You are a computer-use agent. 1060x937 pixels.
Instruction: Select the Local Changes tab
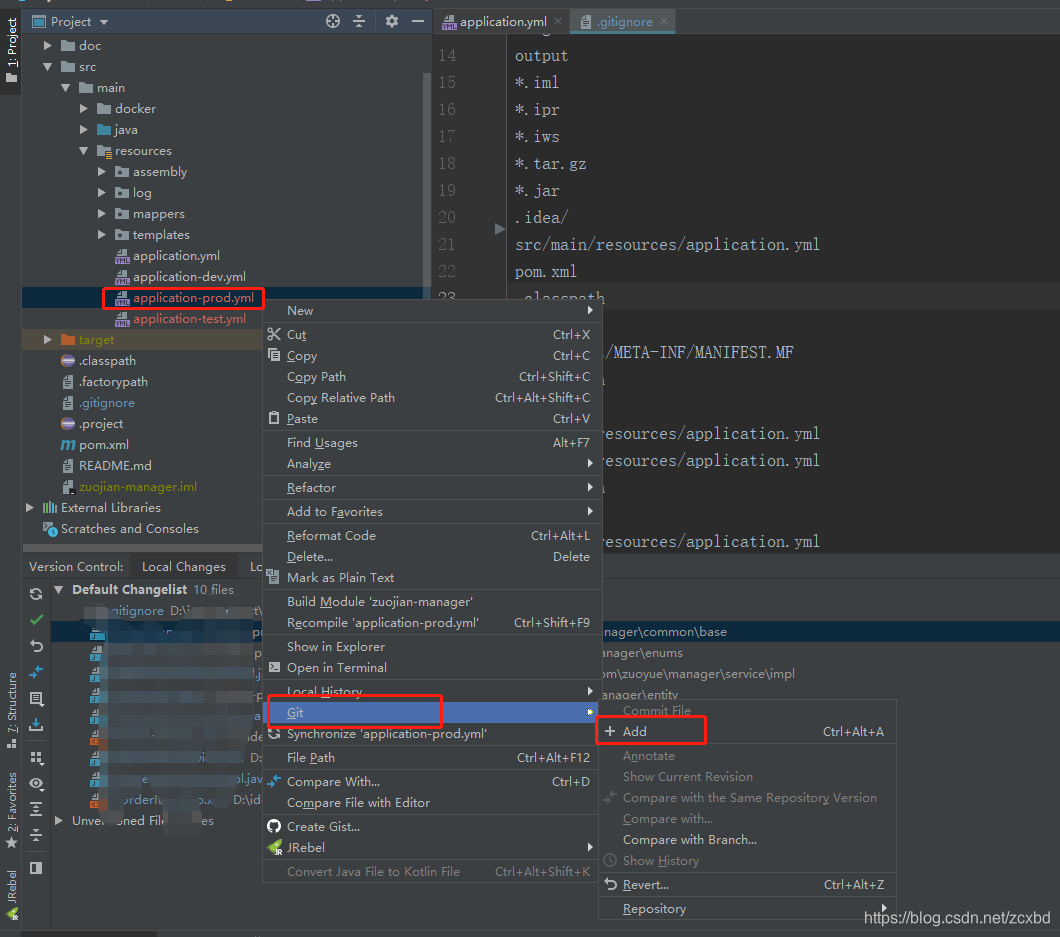184,567
